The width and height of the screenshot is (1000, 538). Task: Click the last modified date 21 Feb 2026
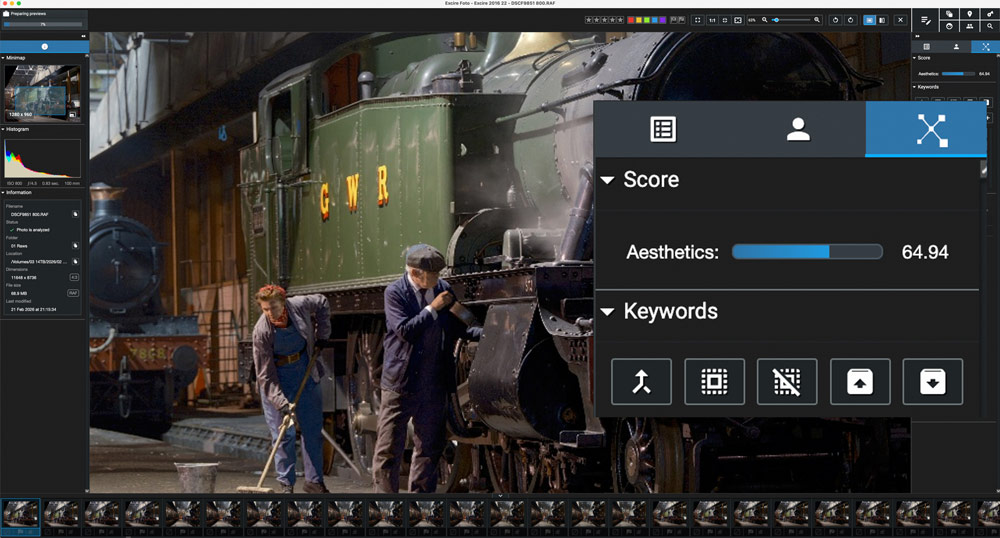pyautogui.click(x=33, y=309)
